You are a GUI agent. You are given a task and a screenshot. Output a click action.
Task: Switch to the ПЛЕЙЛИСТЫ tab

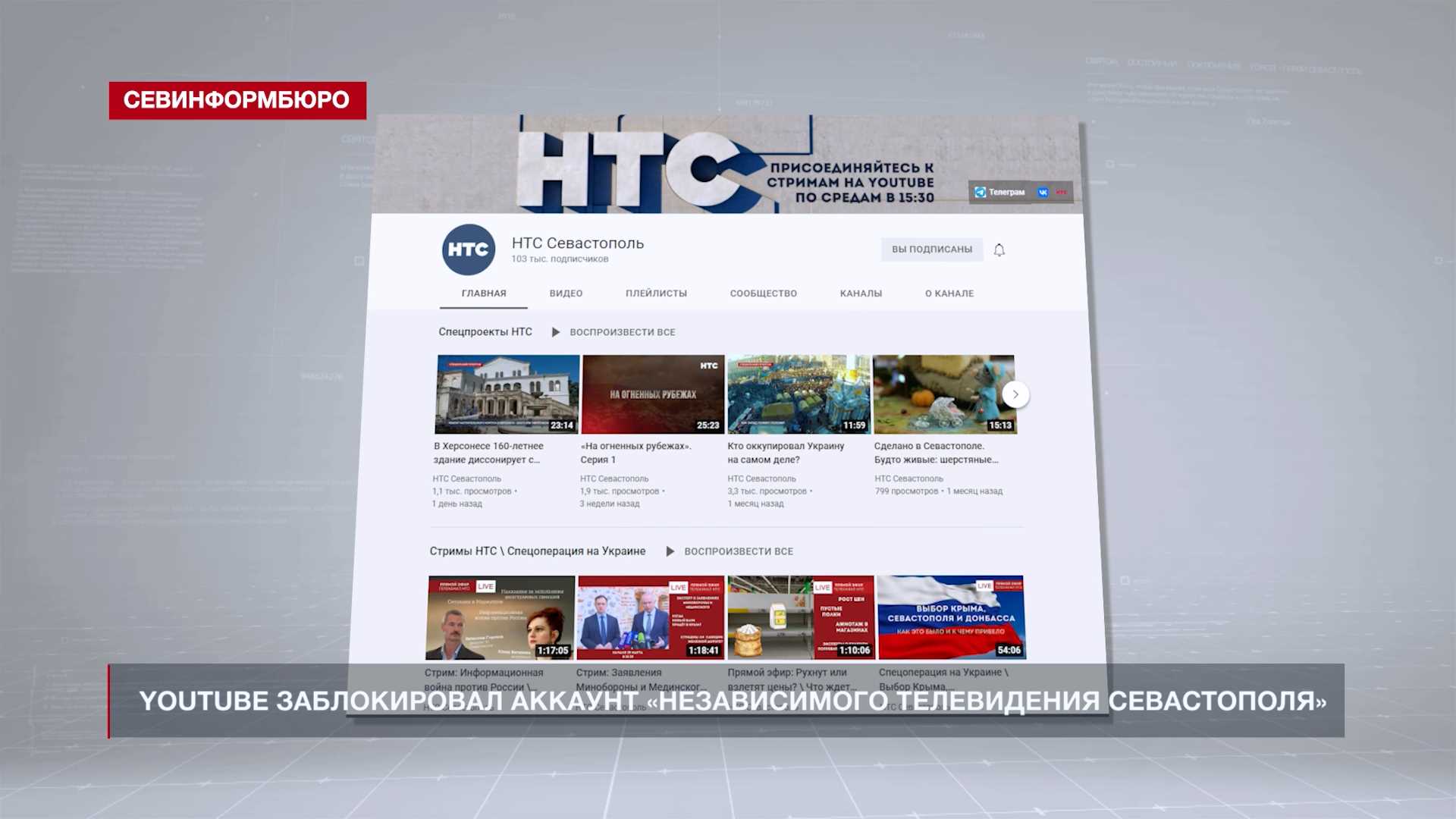656,293
